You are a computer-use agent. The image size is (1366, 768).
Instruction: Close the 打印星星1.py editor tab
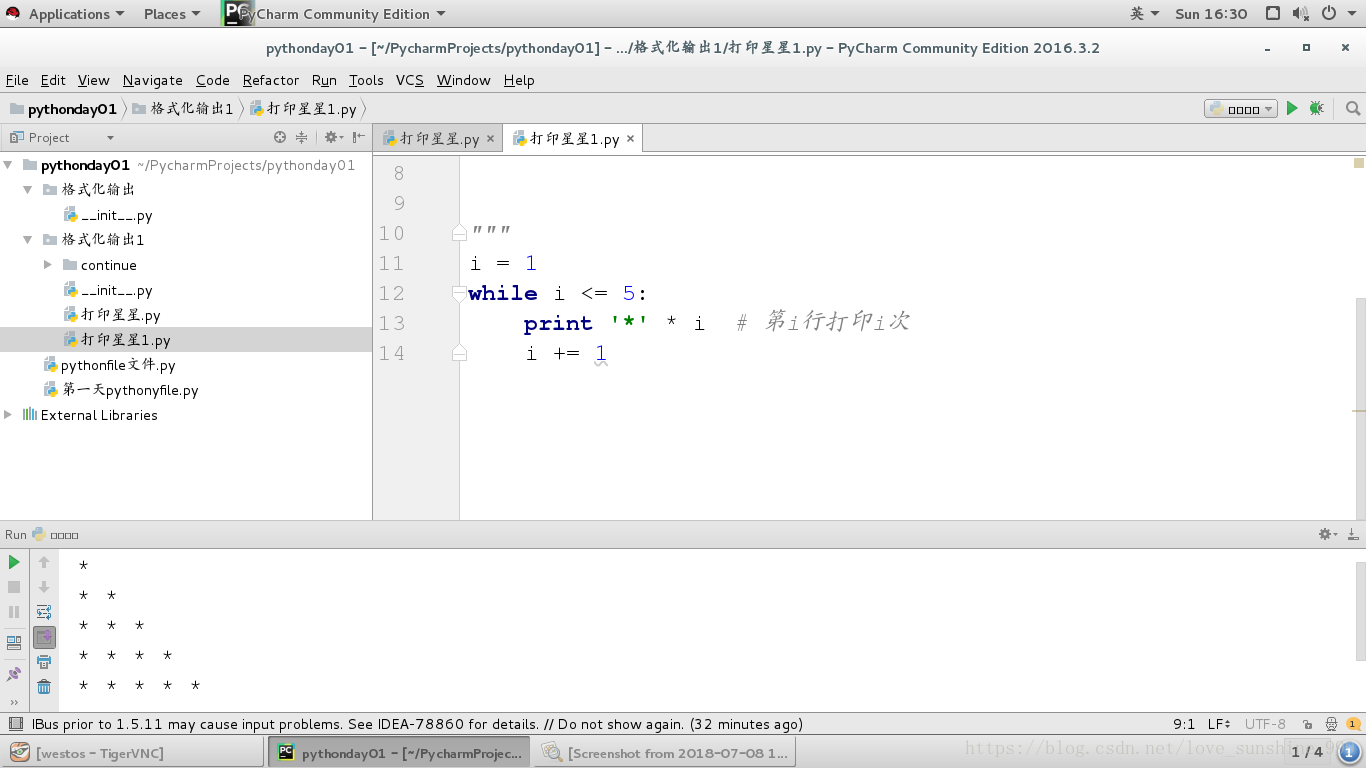click(x=630, y=139)
